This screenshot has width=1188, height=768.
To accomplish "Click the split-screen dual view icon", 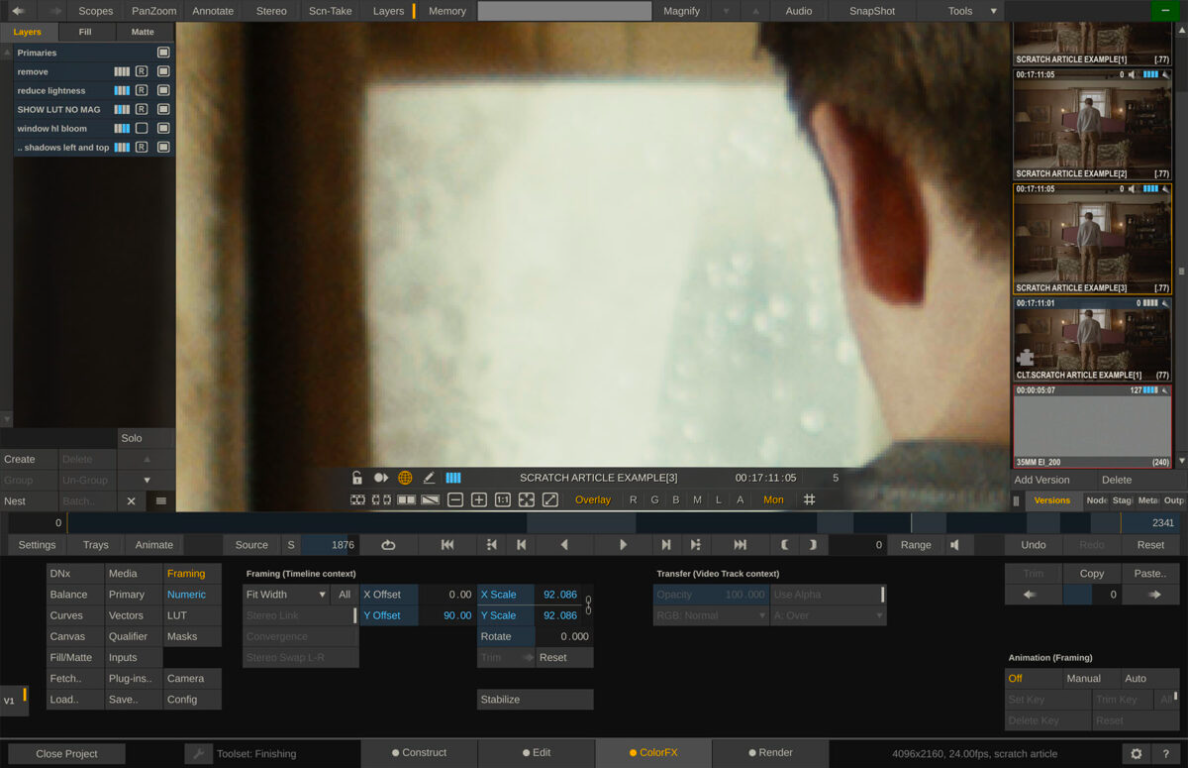I will [x=407, y=500].
